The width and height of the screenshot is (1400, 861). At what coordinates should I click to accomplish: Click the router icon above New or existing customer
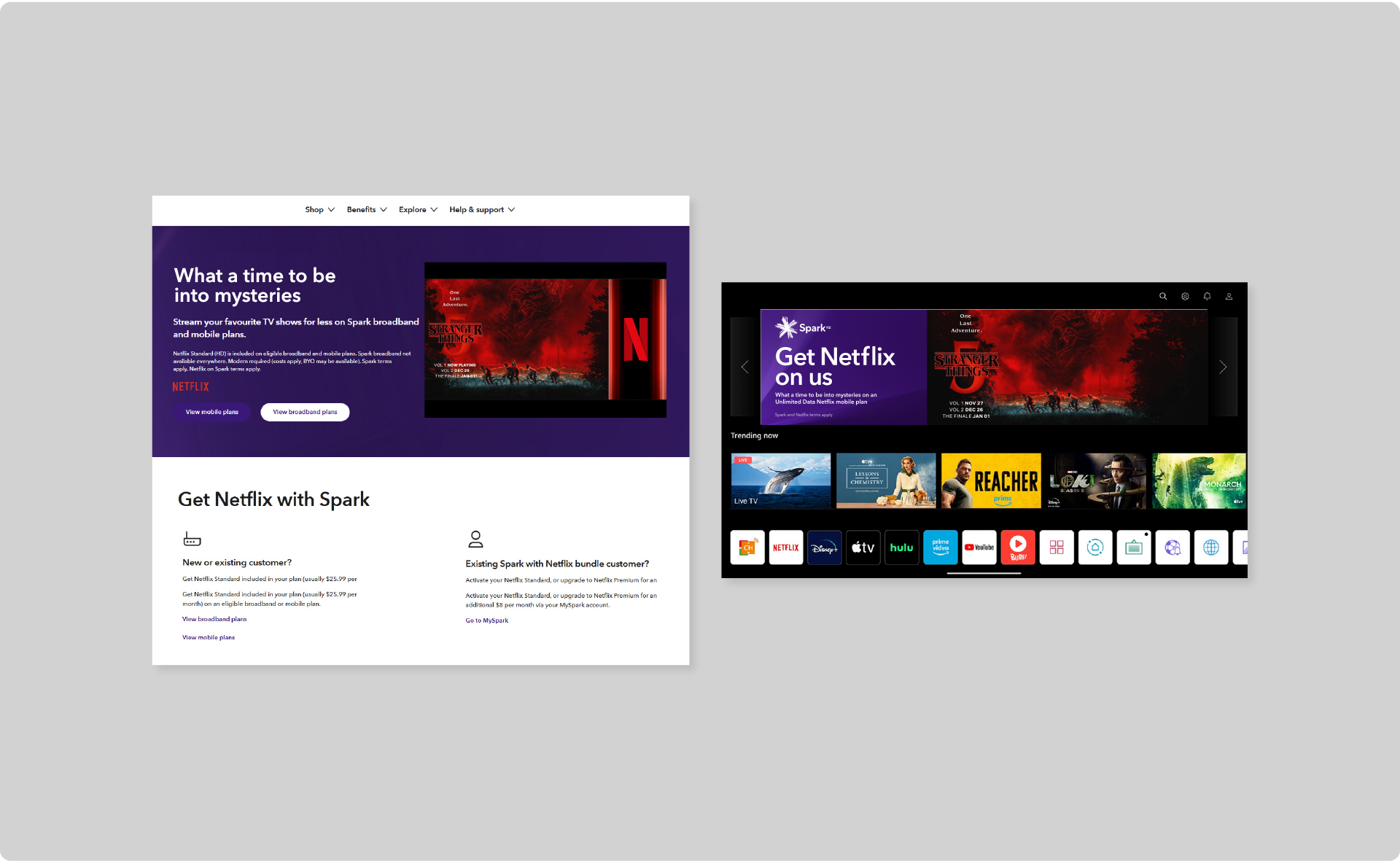(x=192, y=539)
